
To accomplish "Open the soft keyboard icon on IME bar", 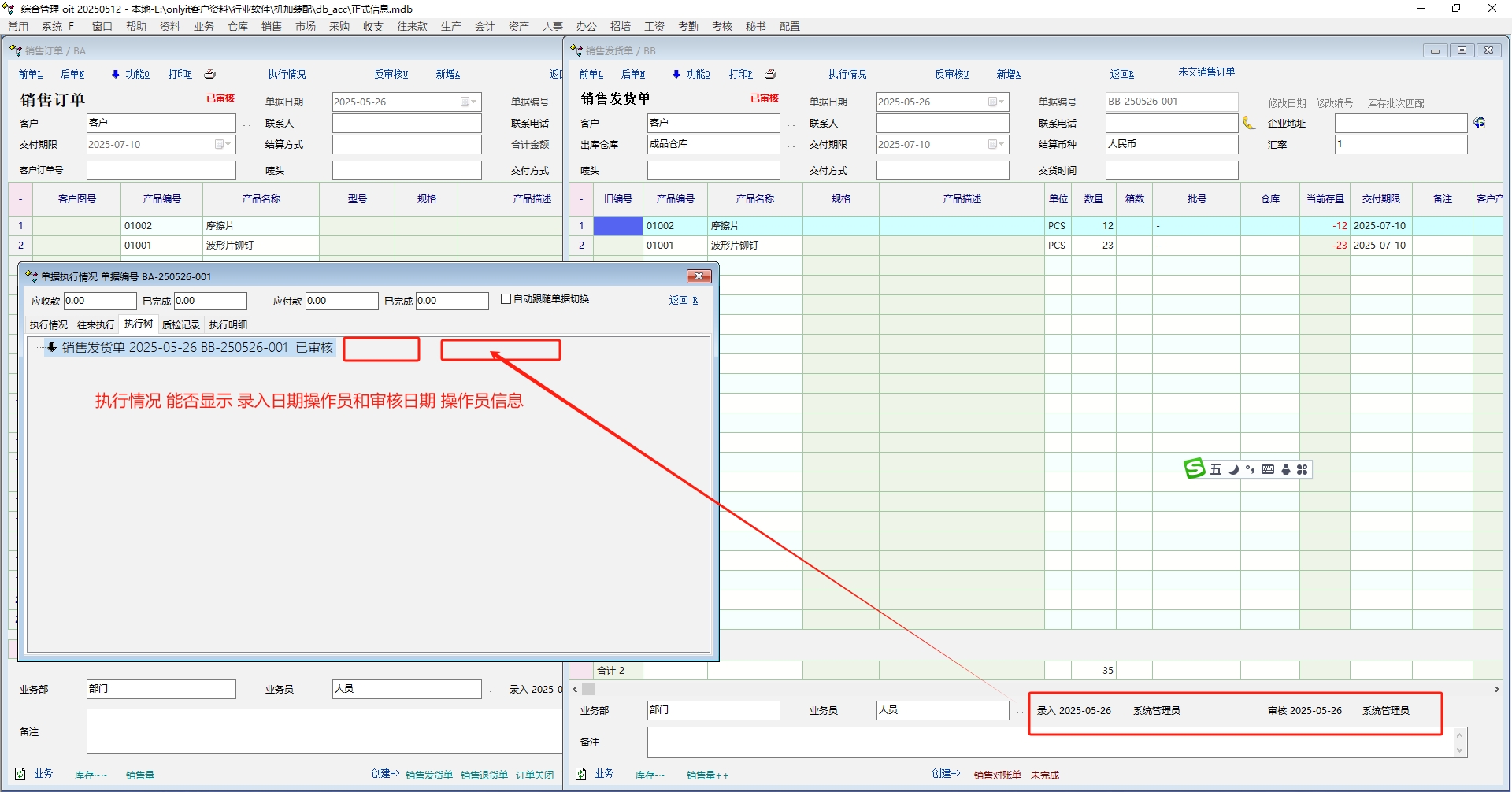I will tap(1268, 469).
